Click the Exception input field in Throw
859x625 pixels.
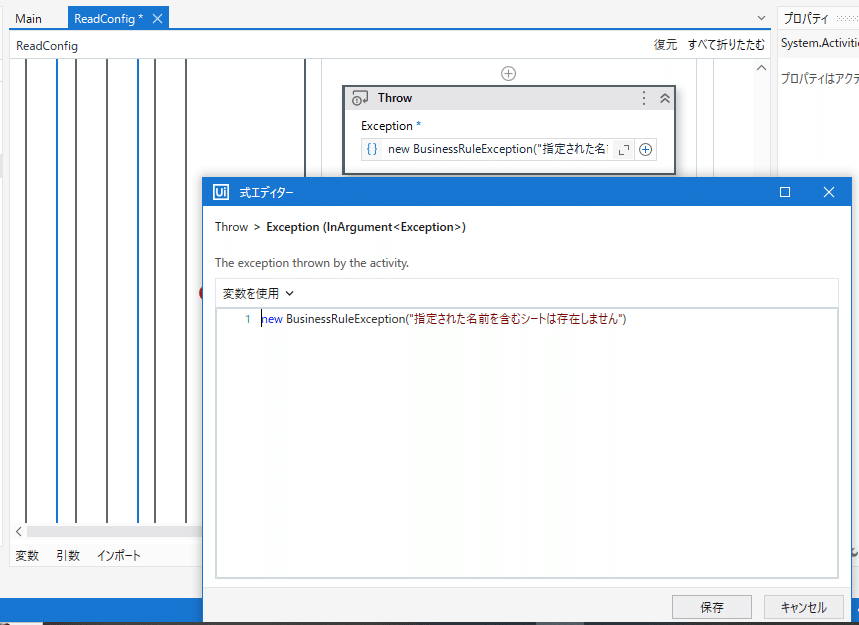point(497,149)
